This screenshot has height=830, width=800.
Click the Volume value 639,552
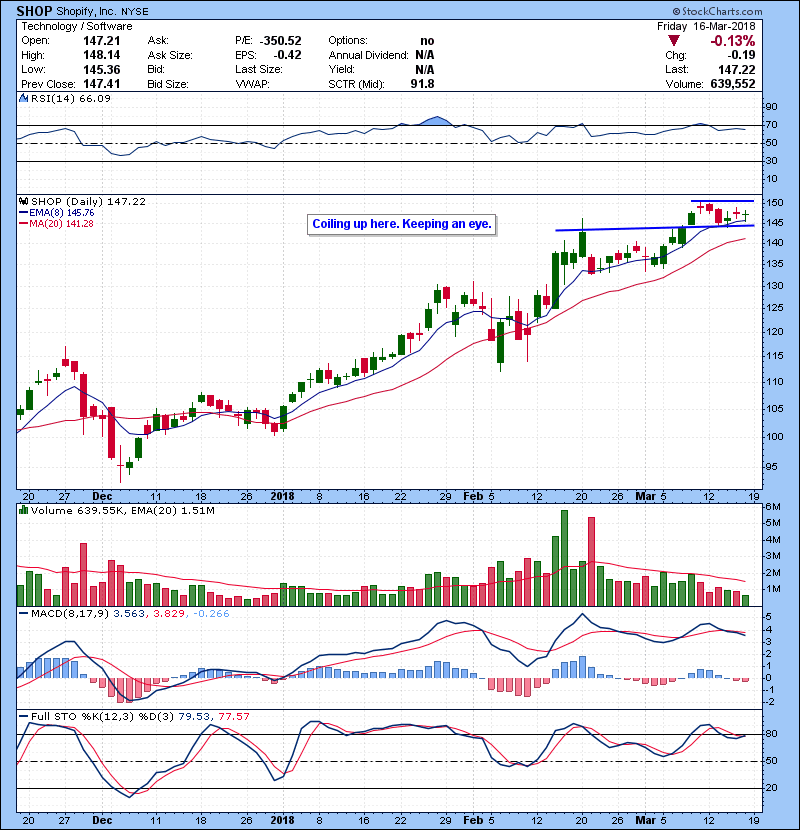(733, 84)
